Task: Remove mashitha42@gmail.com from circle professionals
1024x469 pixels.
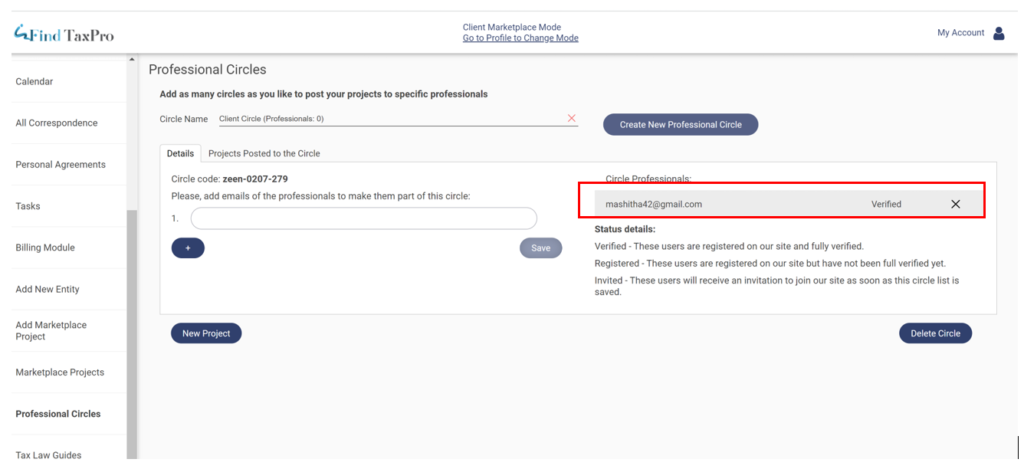Action: point(955,204)
